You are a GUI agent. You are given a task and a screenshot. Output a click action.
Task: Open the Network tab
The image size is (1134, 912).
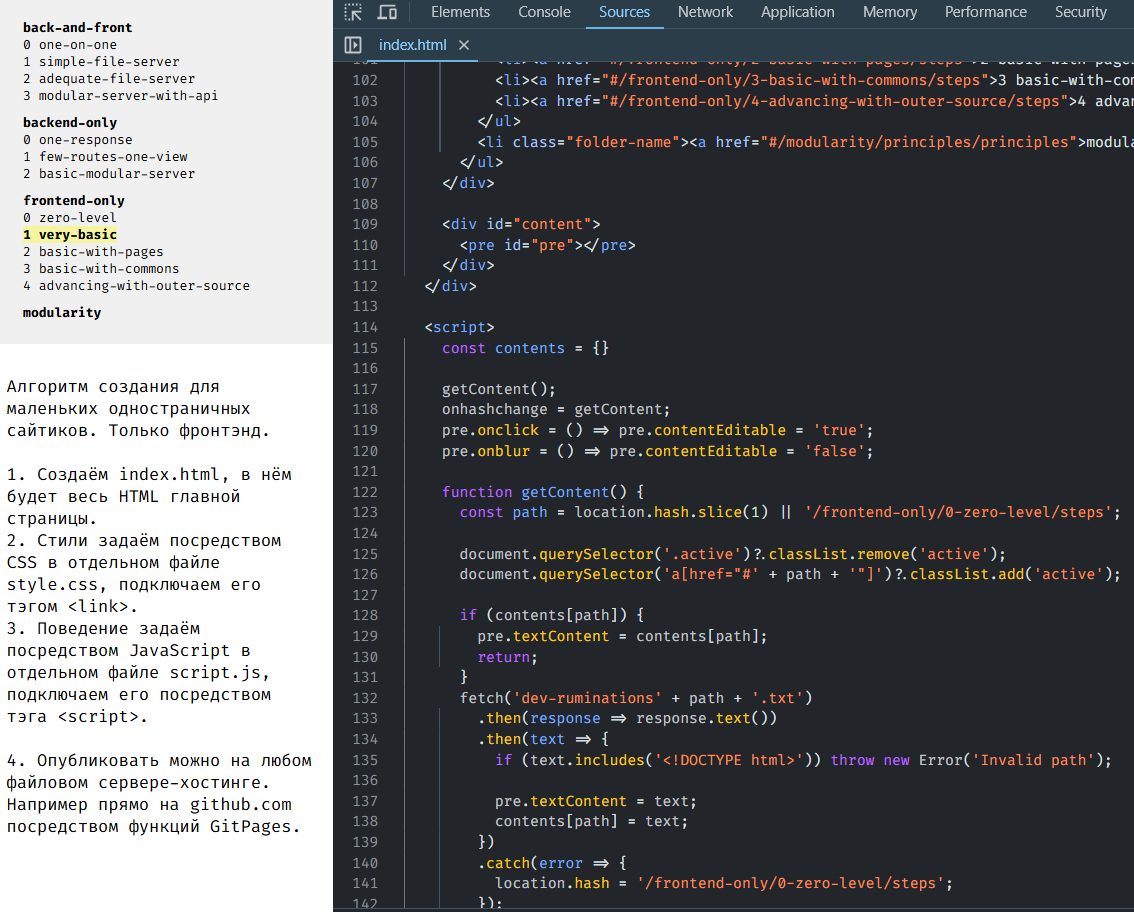coord(705,12)
